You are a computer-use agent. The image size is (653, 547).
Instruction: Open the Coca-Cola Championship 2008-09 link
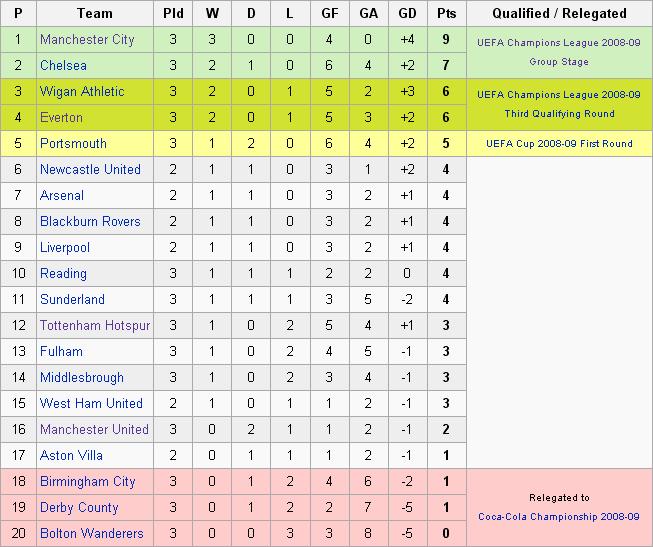558,517
